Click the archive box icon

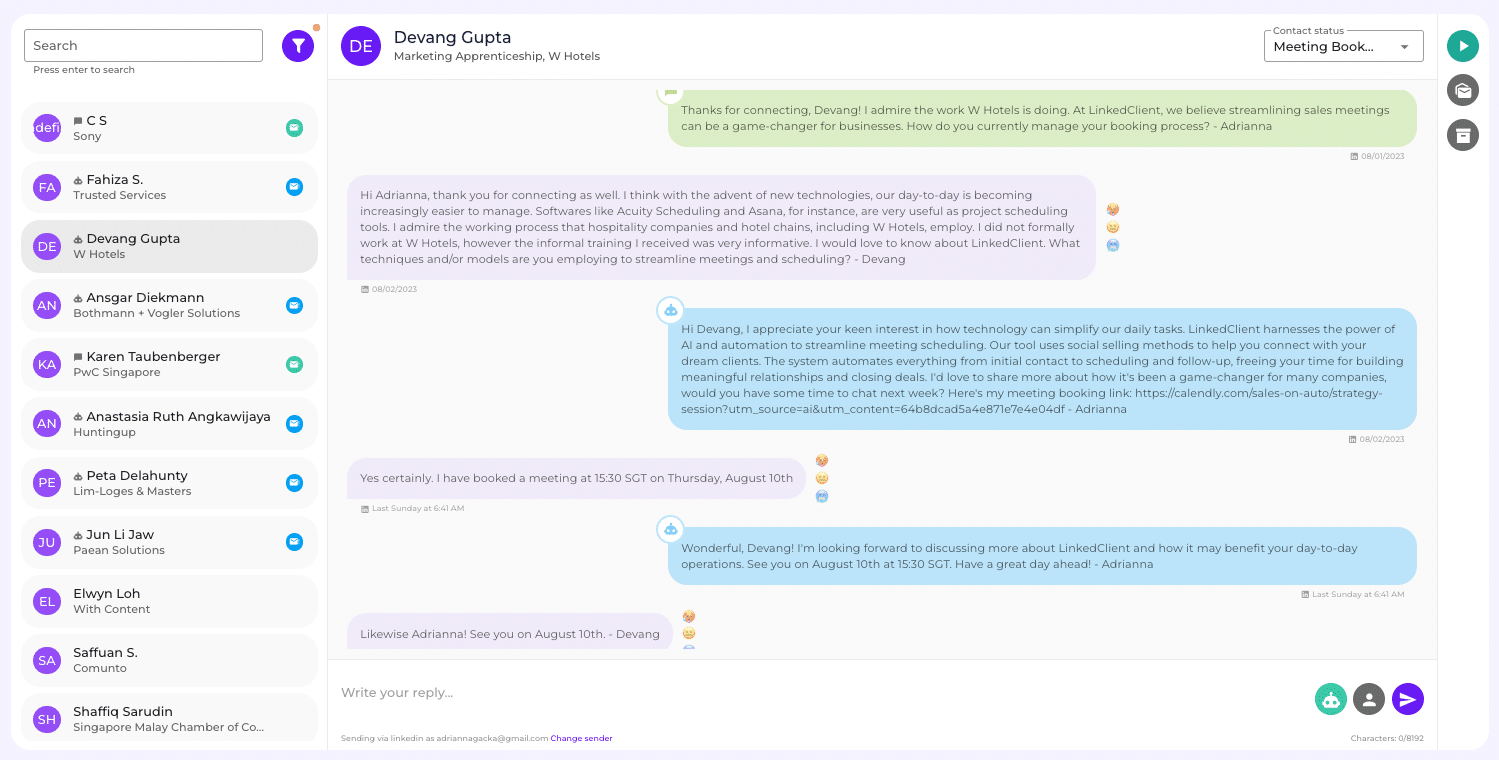pyautogui.click(x=1463, y=135)
